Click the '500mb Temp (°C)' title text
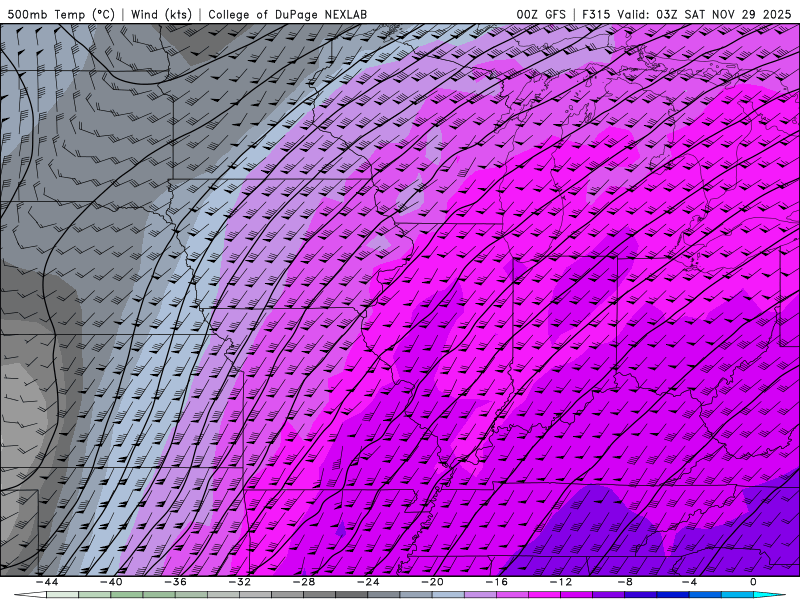Image resolution: width=800 pixels, height=600 pixels. tap(61, 14)
